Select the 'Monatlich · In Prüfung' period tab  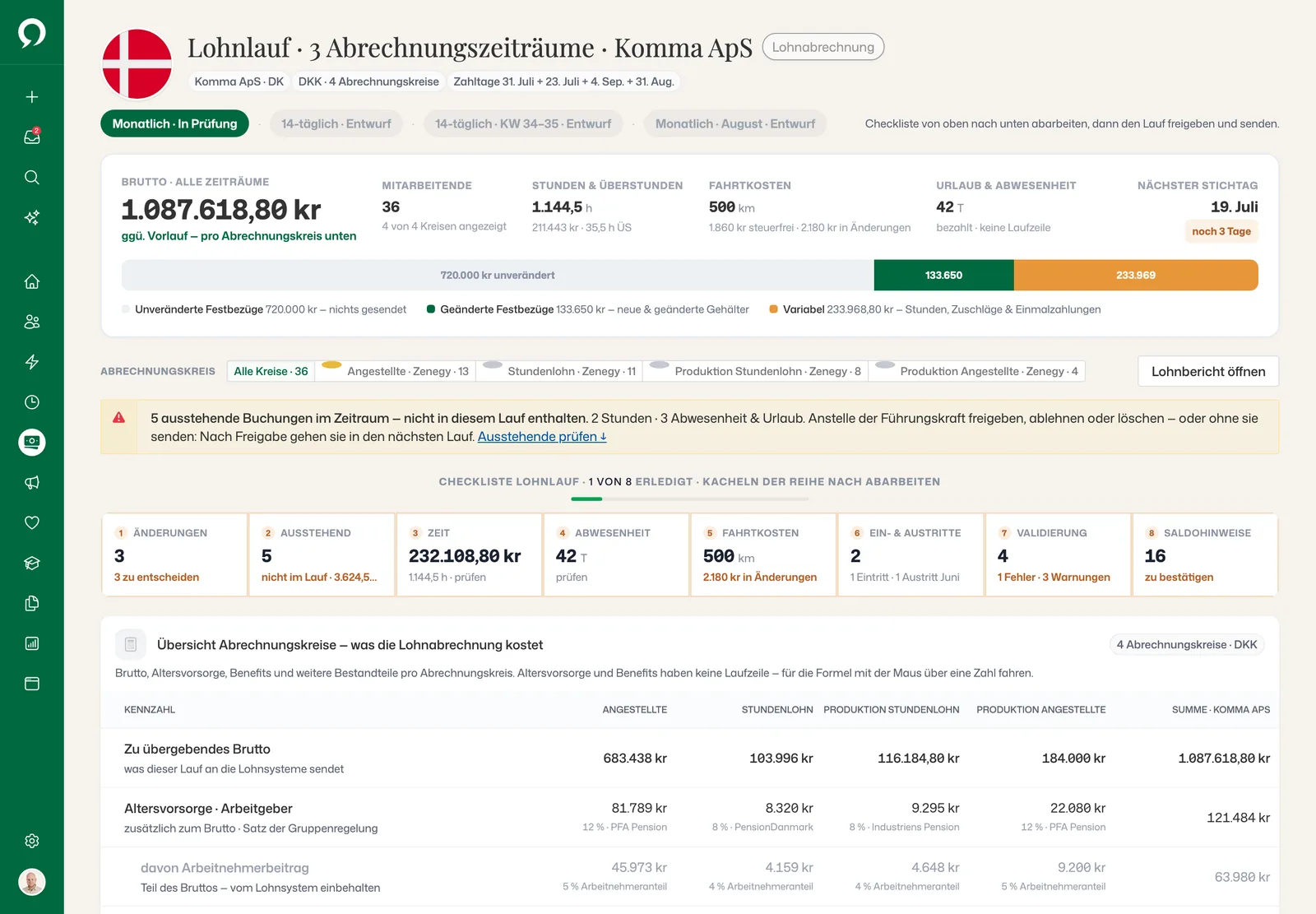tap(174, 123)
